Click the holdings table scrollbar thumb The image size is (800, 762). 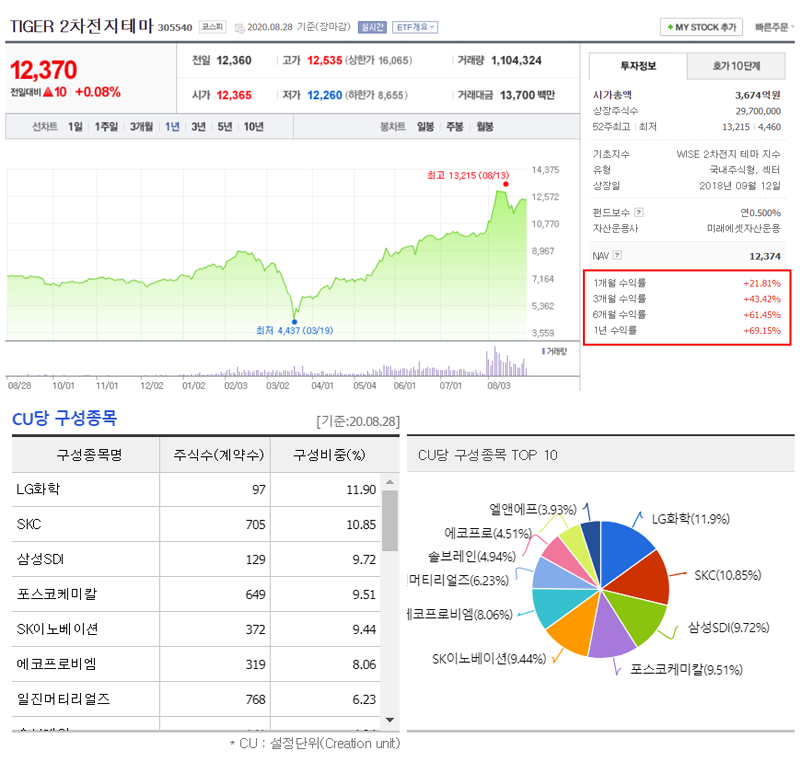point(390,520)
